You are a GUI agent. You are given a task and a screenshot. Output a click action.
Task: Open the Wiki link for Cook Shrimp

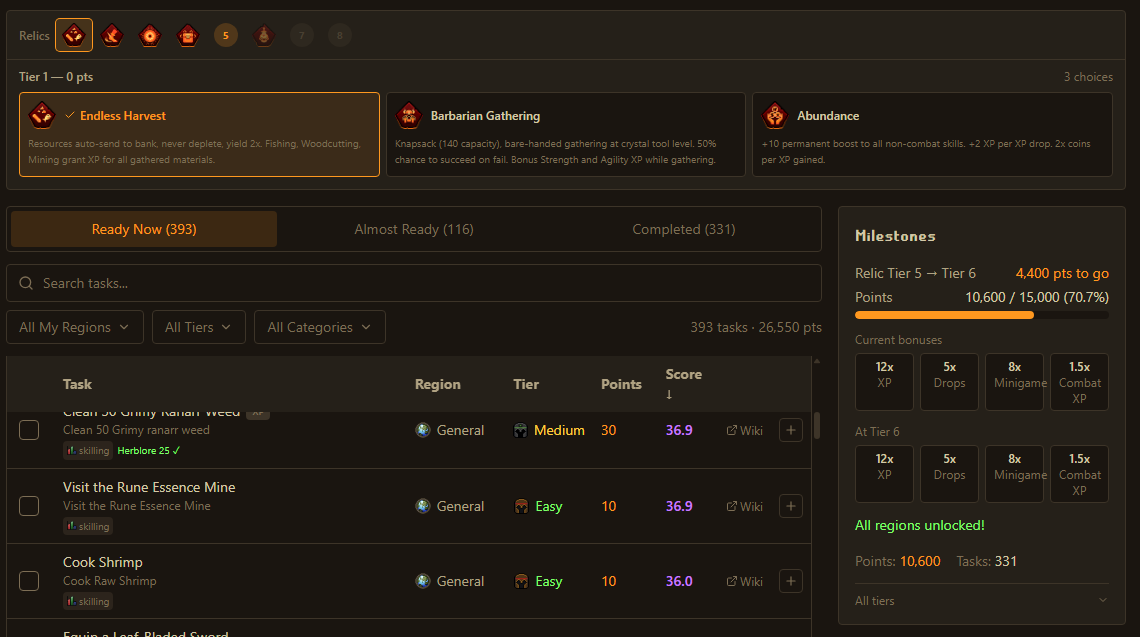[744, 581]
